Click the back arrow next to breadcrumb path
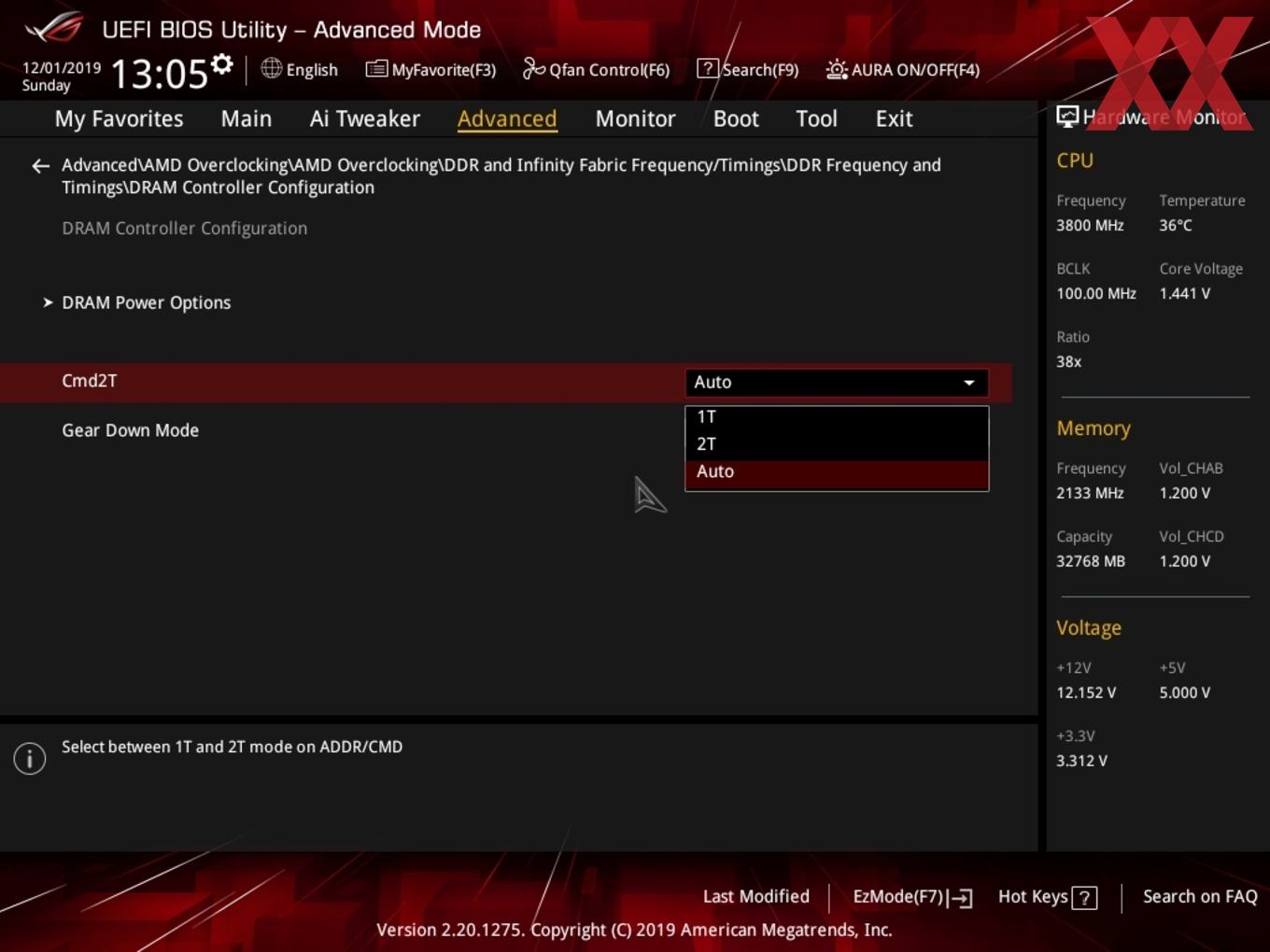 (x=40, y=166)
